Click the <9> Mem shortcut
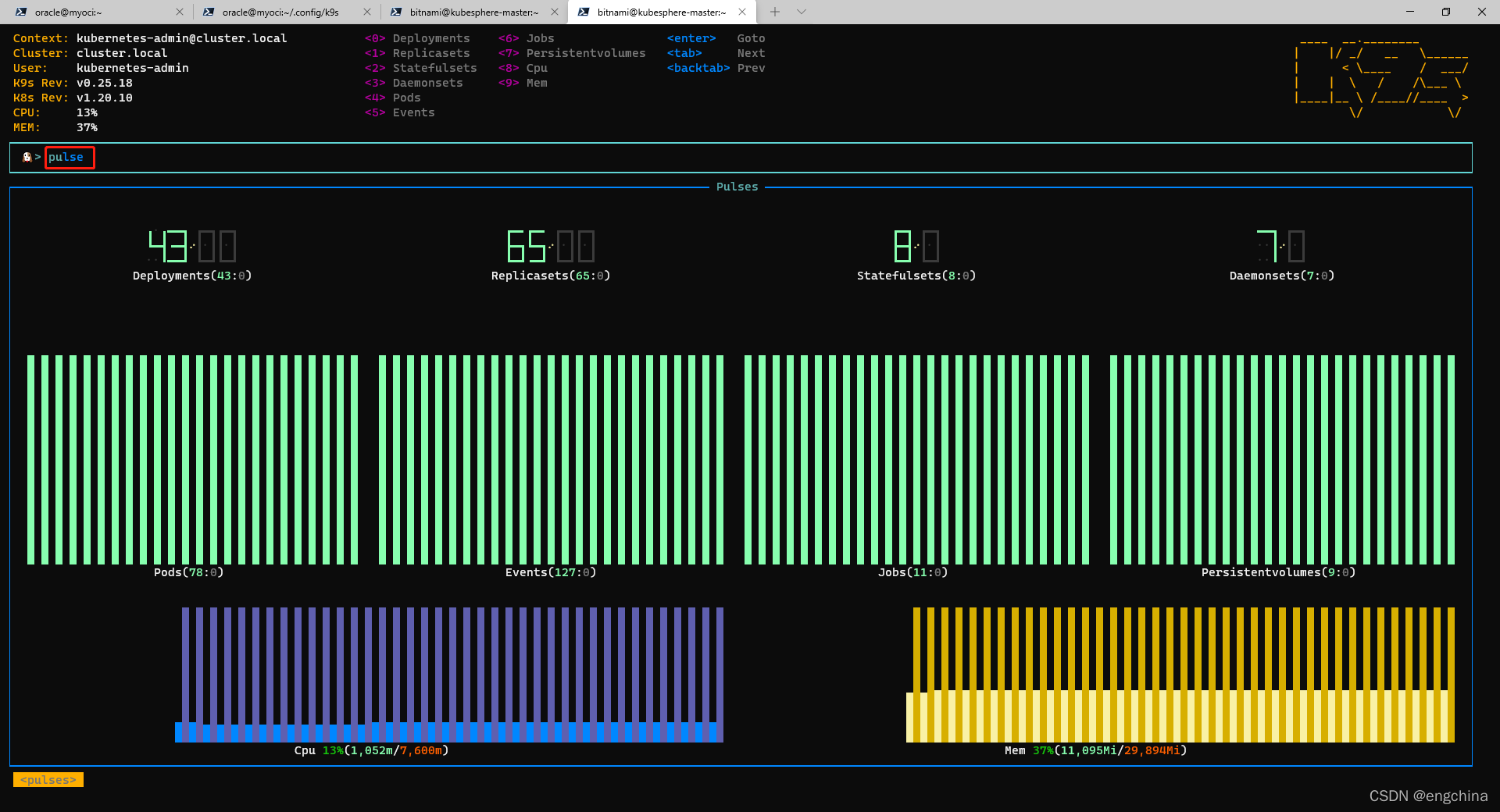Viewport: 1500px width, 812px height. (x=523, y=83)
